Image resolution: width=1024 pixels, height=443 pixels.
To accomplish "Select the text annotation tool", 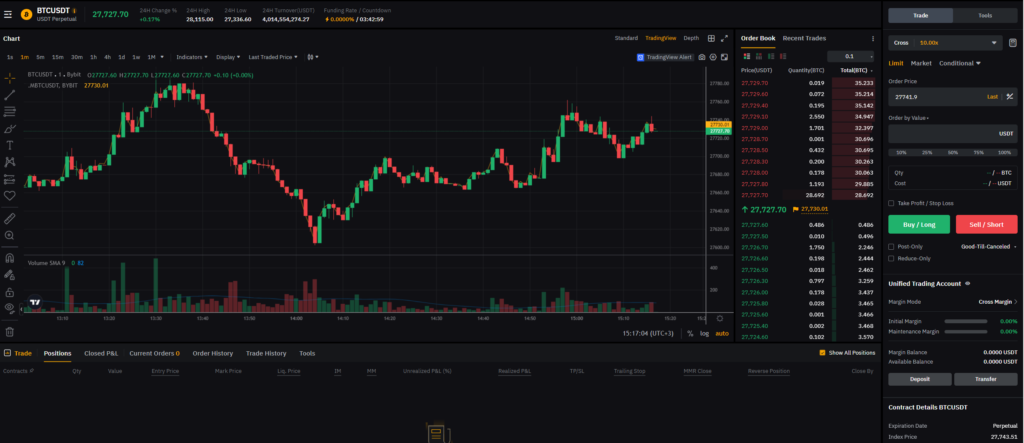I will click(x=10, y=145).
